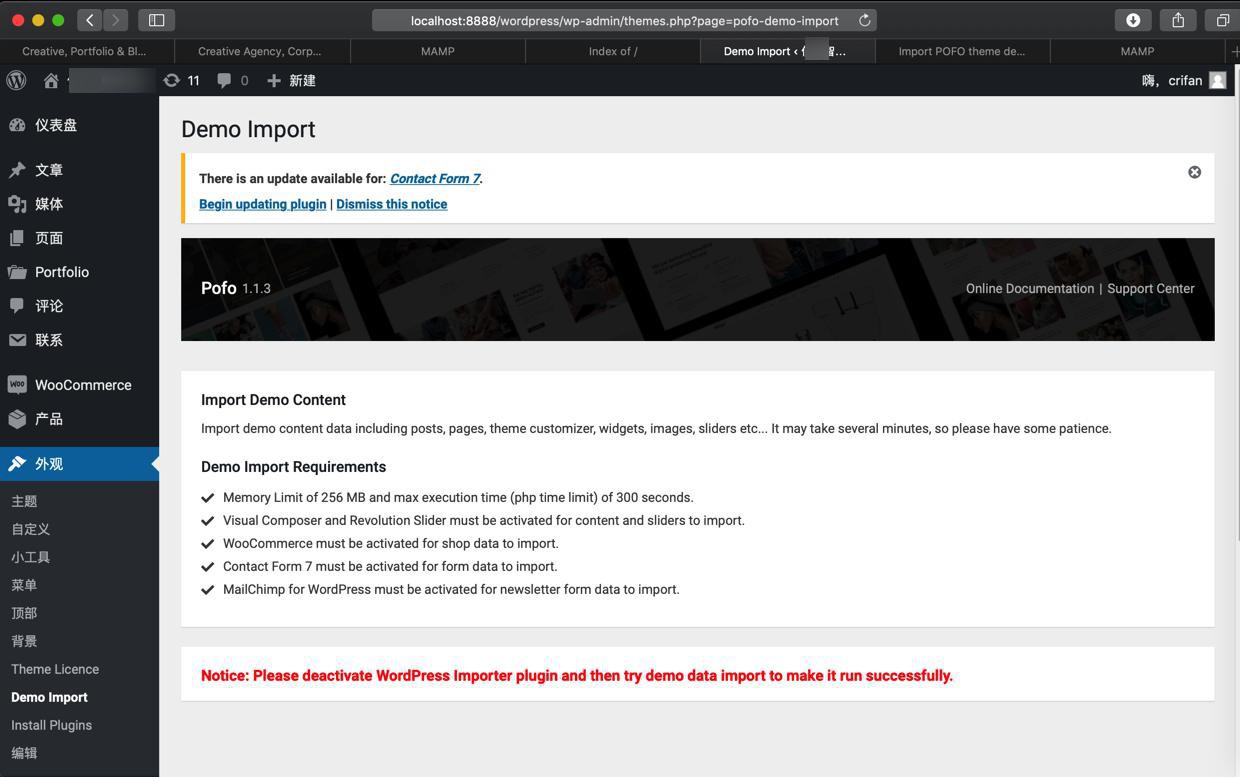
Task: Reload the page in address bar
Action: click(x=865, y=20)
